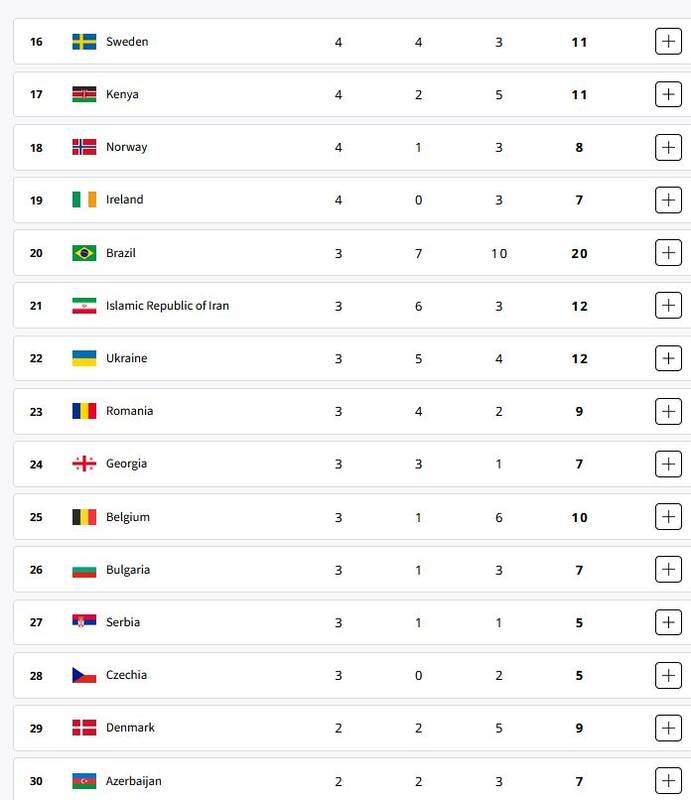691x800 pixels.
Task: Expand Romania's medal row
Action: click(668, 411)
